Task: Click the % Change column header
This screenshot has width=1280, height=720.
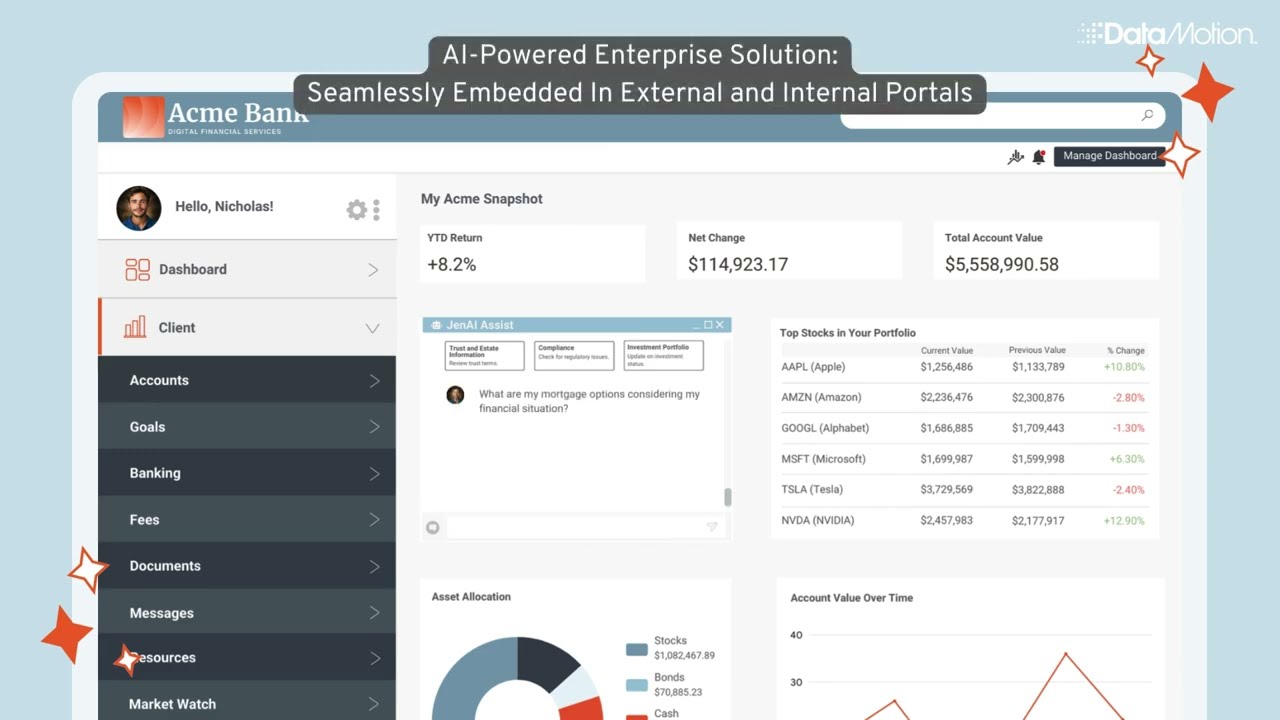Action: tap(1126, 351)
